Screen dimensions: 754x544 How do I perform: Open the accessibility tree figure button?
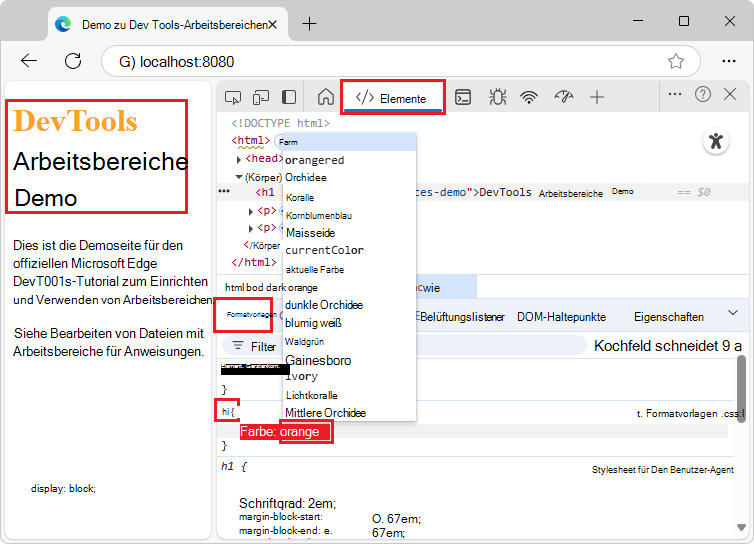pyautogui.click(x=716, y=141)
